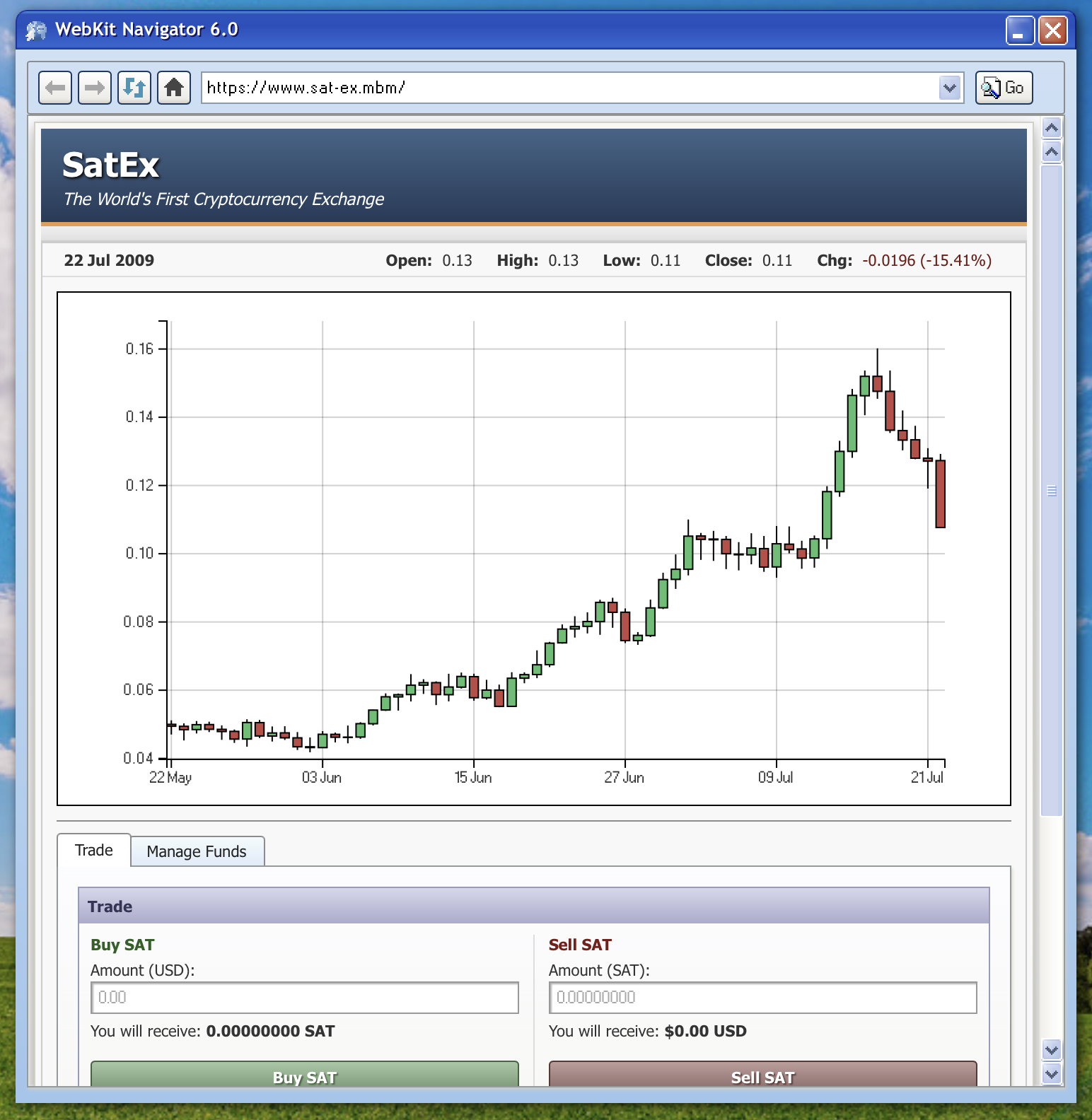
Task: Click the second scroll-up arrow button
Action: (x=1052, y=152)
